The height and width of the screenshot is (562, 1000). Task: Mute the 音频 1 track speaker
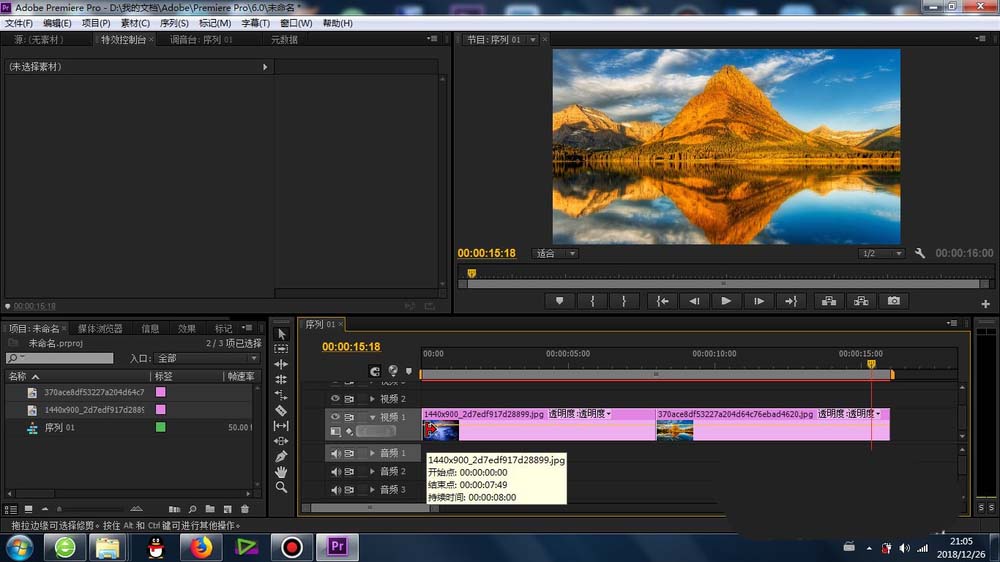tap(335, 454)
